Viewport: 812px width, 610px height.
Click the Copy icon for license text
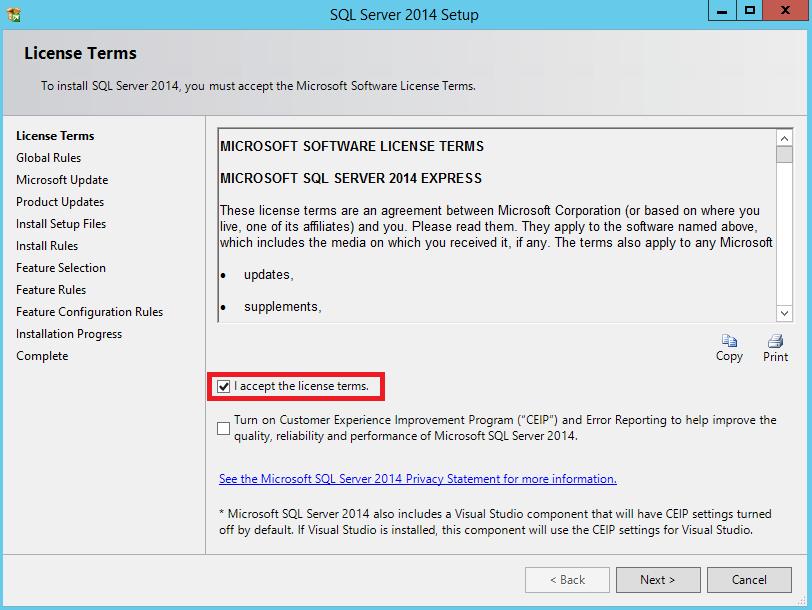click(729, 341)
